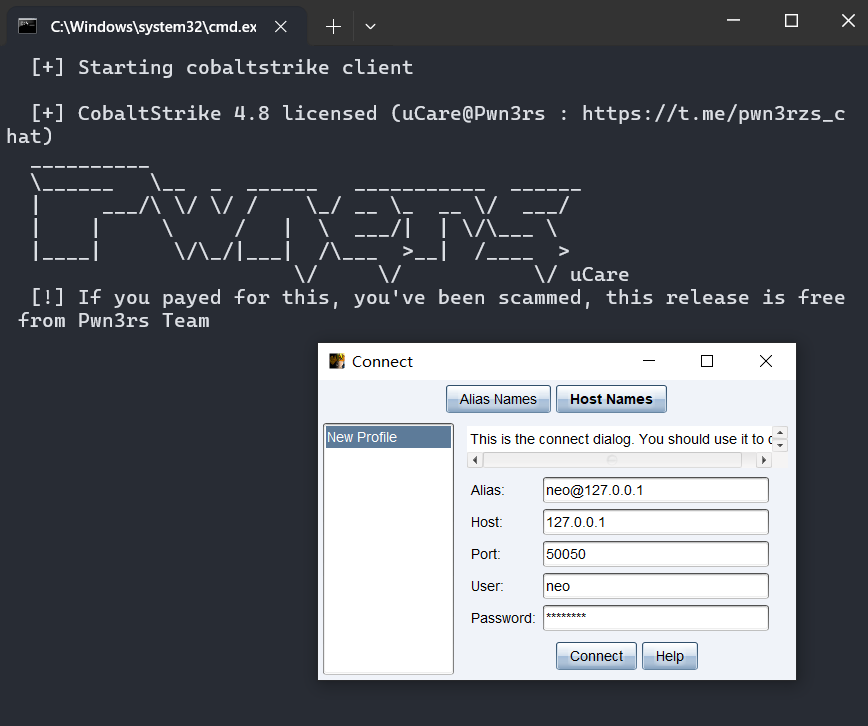The width and height of the screenshot is (868, 726).
Task: Open a new terminal tab
Action: 333,27
